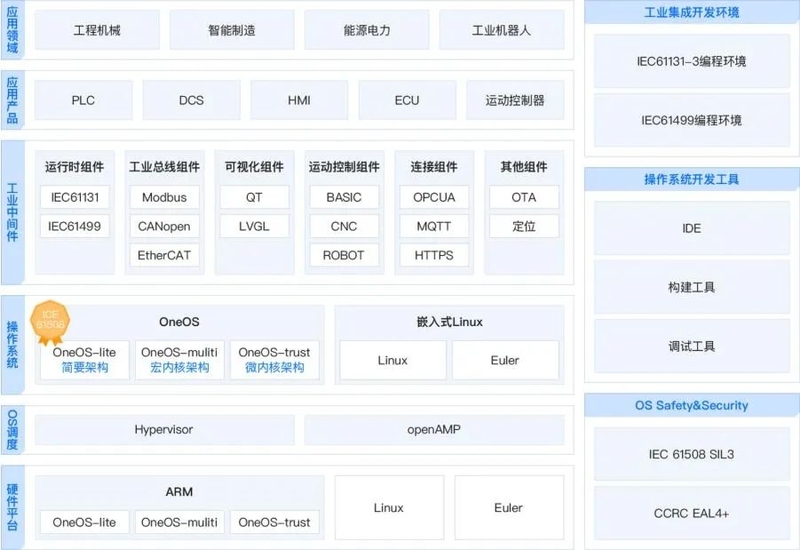Click the 运动控制器 product box
Screen dimensions: 800x550
(515, 100)
